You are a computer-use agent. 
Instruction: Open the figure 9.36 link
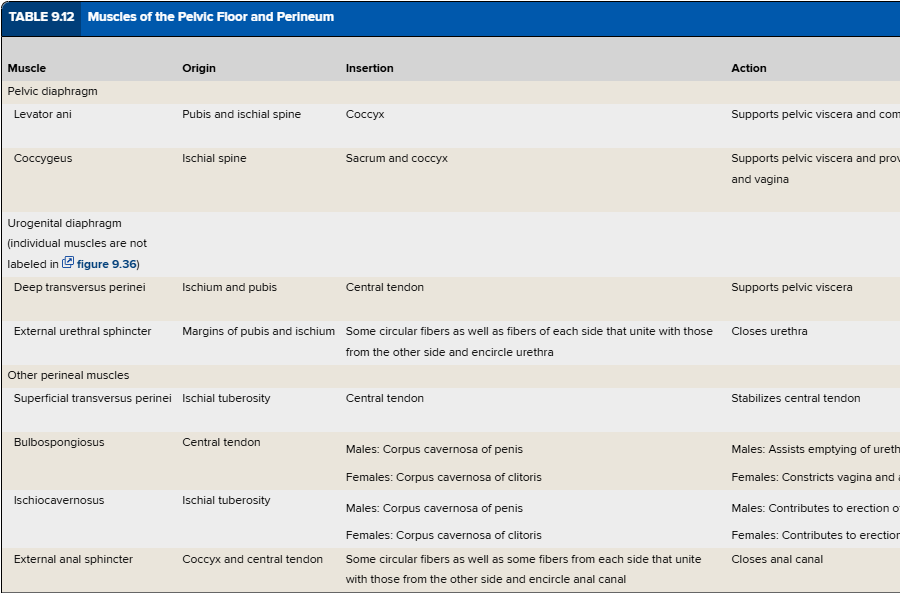(x=106, y=264)
